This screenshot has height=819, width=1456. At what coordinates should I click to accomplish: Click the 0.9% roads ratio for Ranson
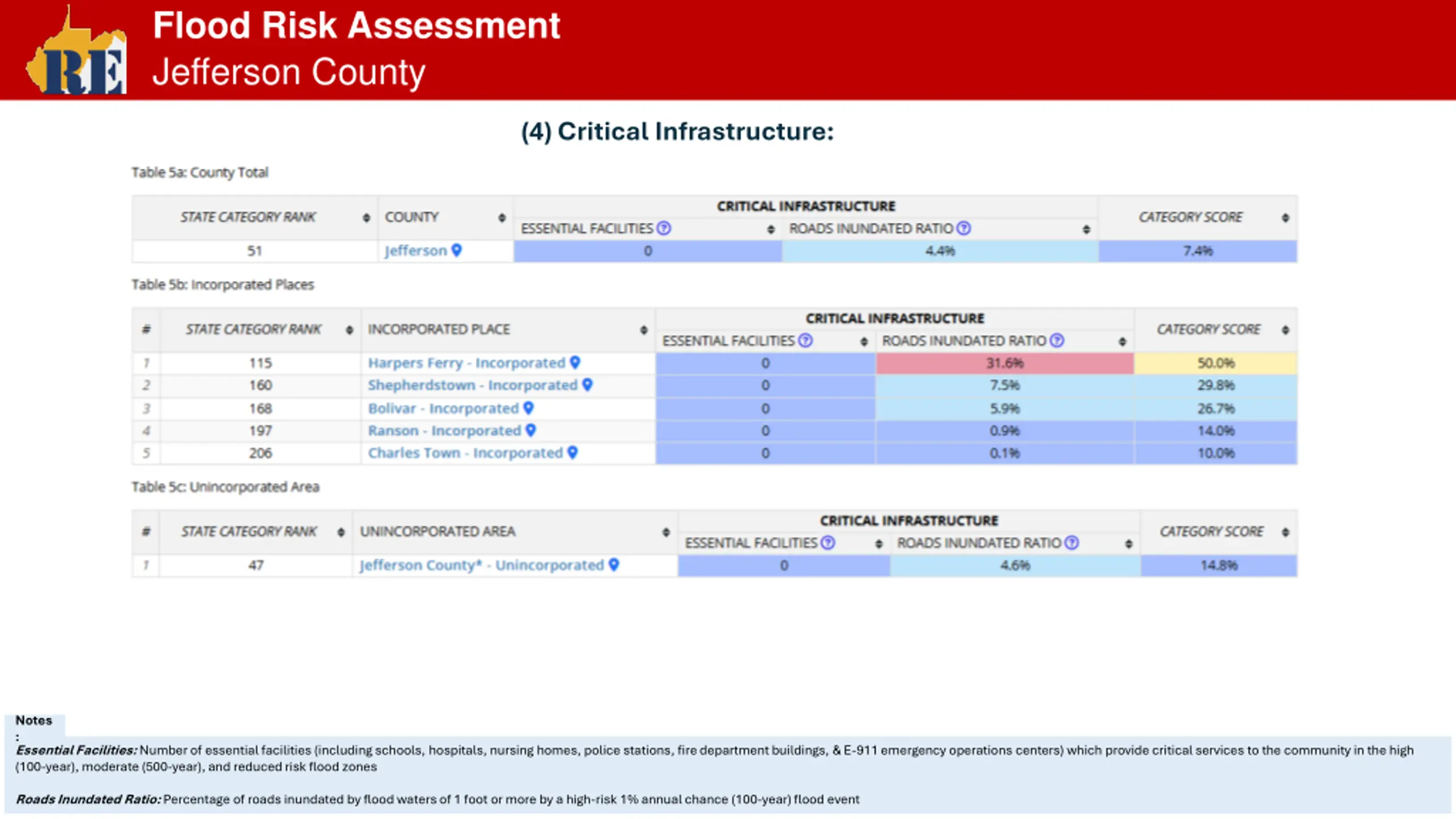pyautogui.click(x=1004, y=431)
